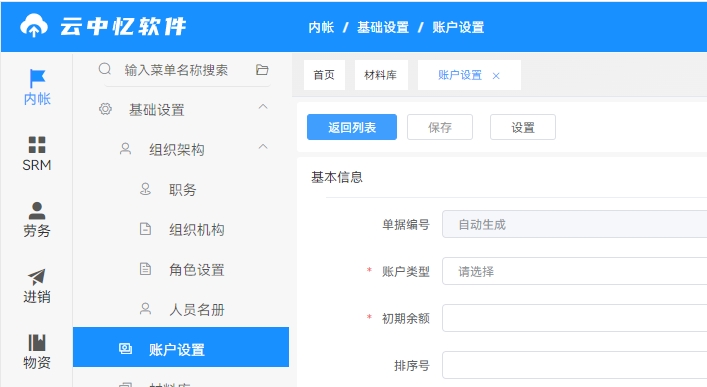Collapse the 组织架构 submenu chevron
Viewport: 707px width, 387px height.
click(263, 147)
